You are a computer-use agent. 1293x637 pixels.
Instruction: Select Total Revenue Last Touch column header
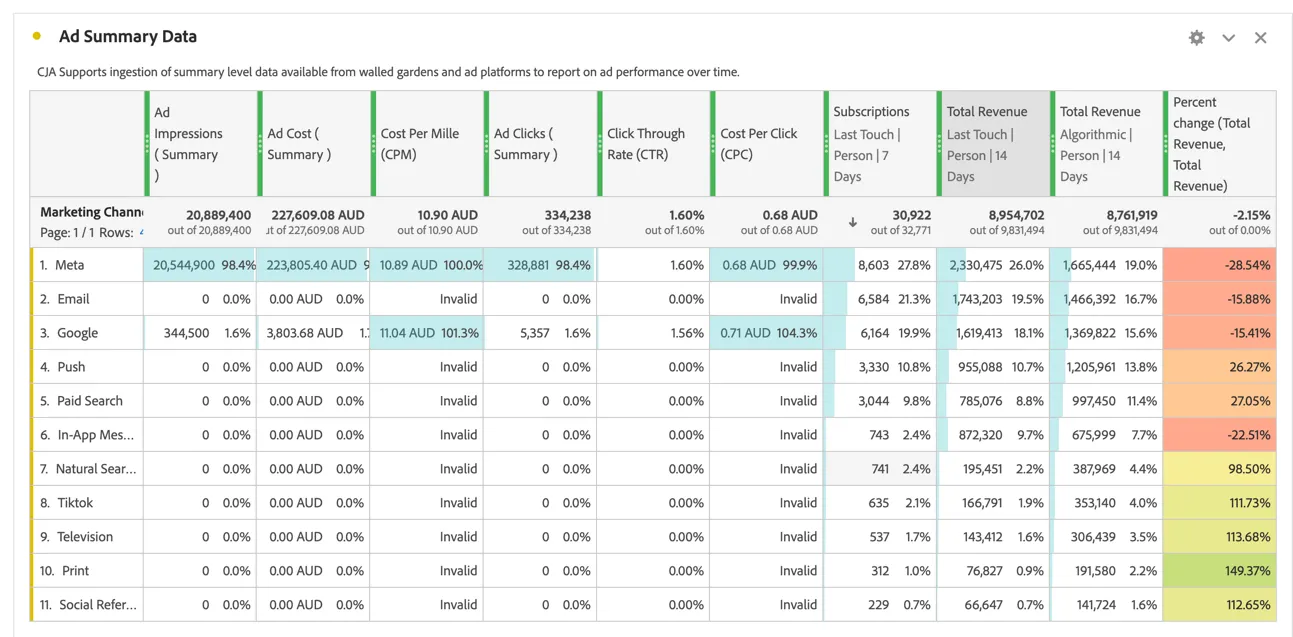(993, 144)
